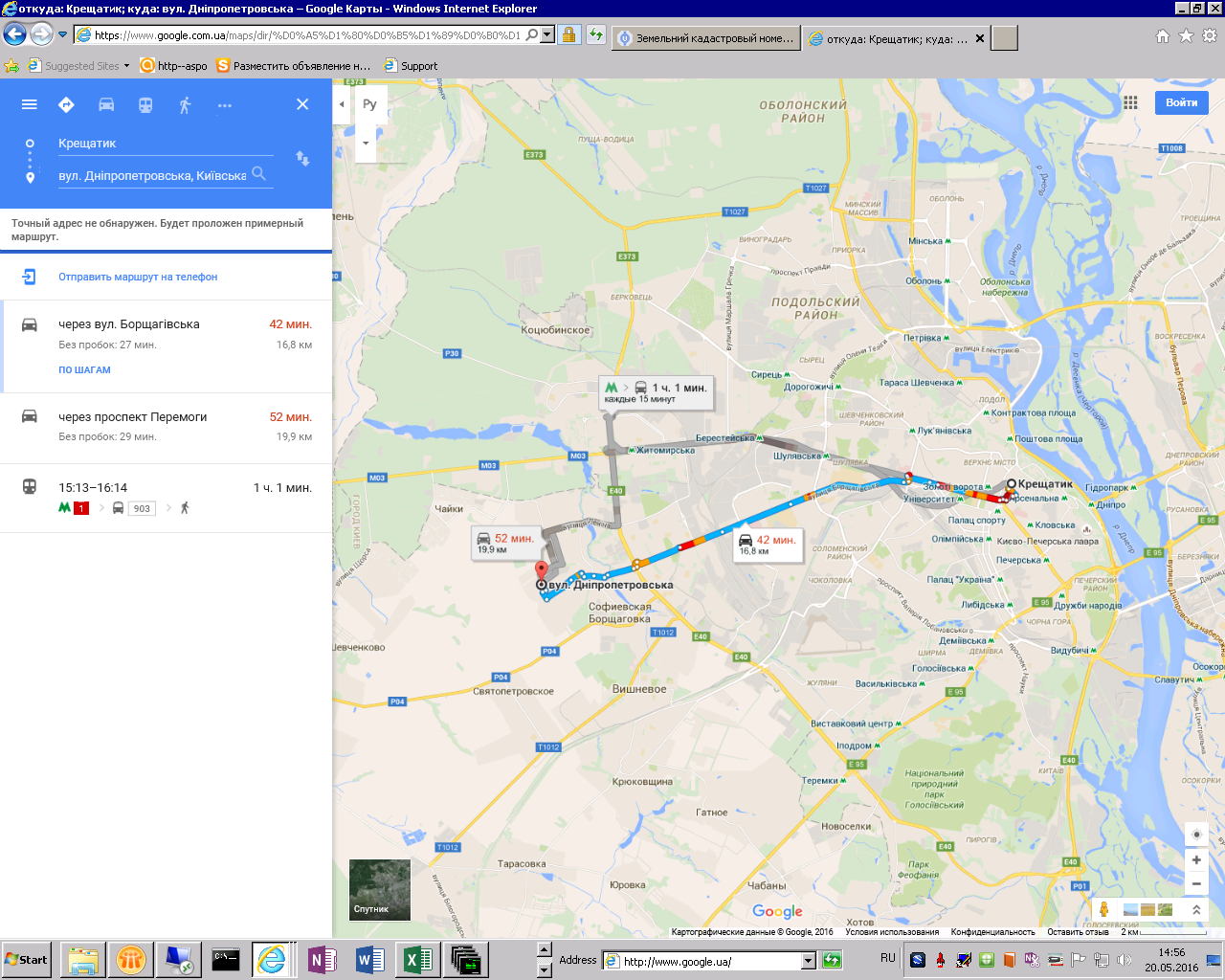Open Support favorite link
Screen dimensions: 1225x980
click(x=411, y=66)
